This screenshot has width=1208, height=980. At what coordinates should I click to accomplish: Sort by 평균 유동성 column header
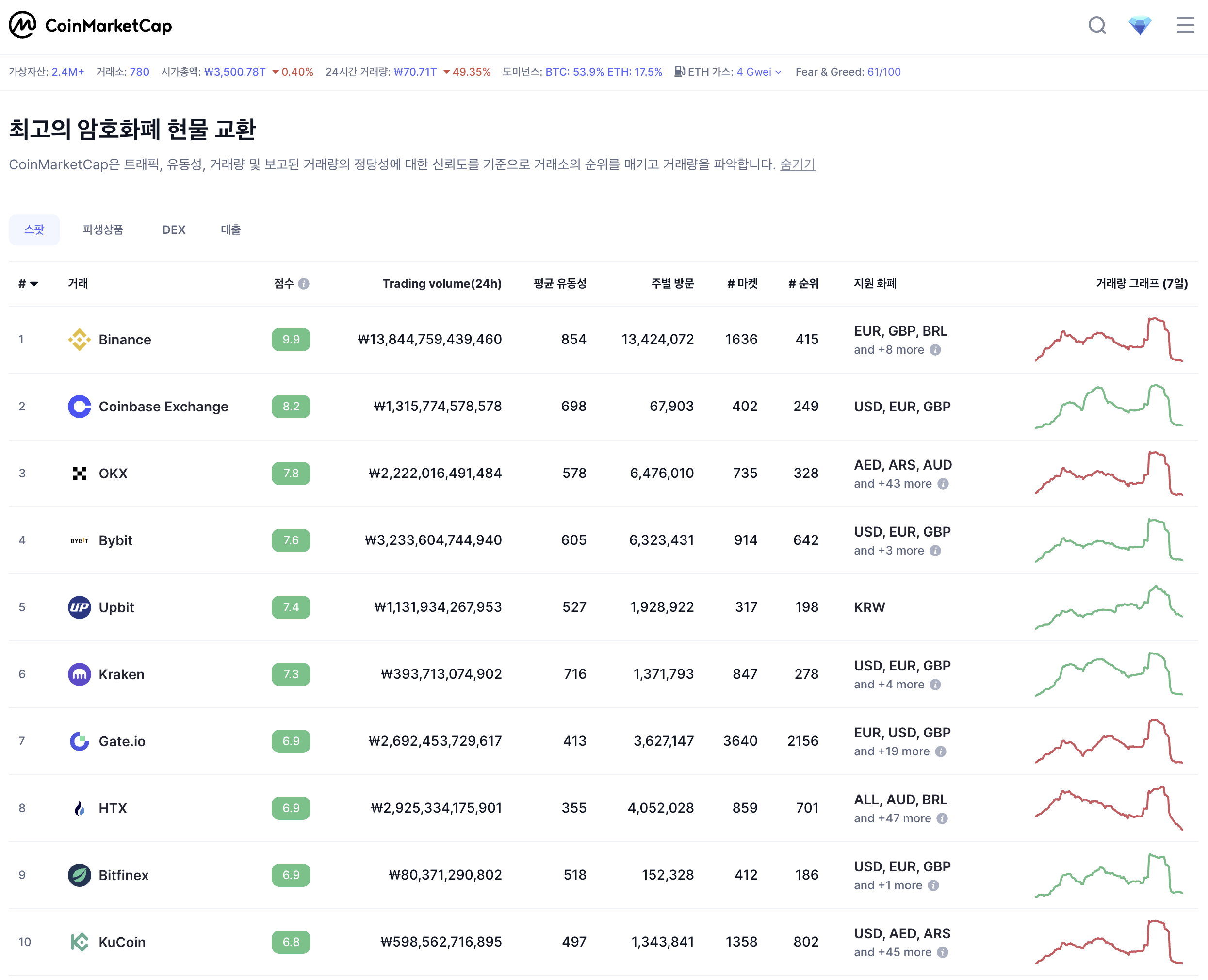tap(560, 283)
